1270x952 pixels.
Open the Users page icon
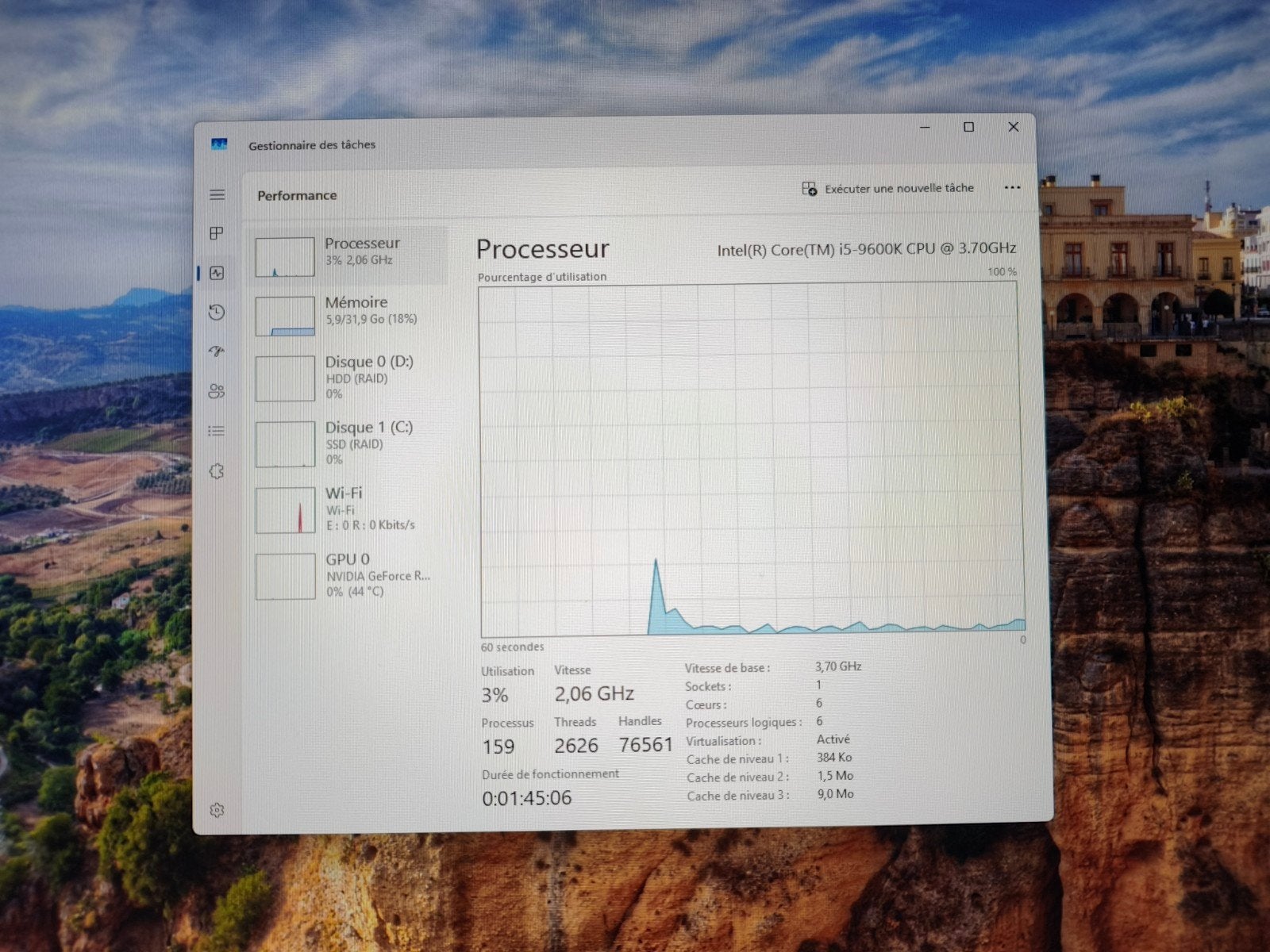pyautogui.click(x=217, y=391)
